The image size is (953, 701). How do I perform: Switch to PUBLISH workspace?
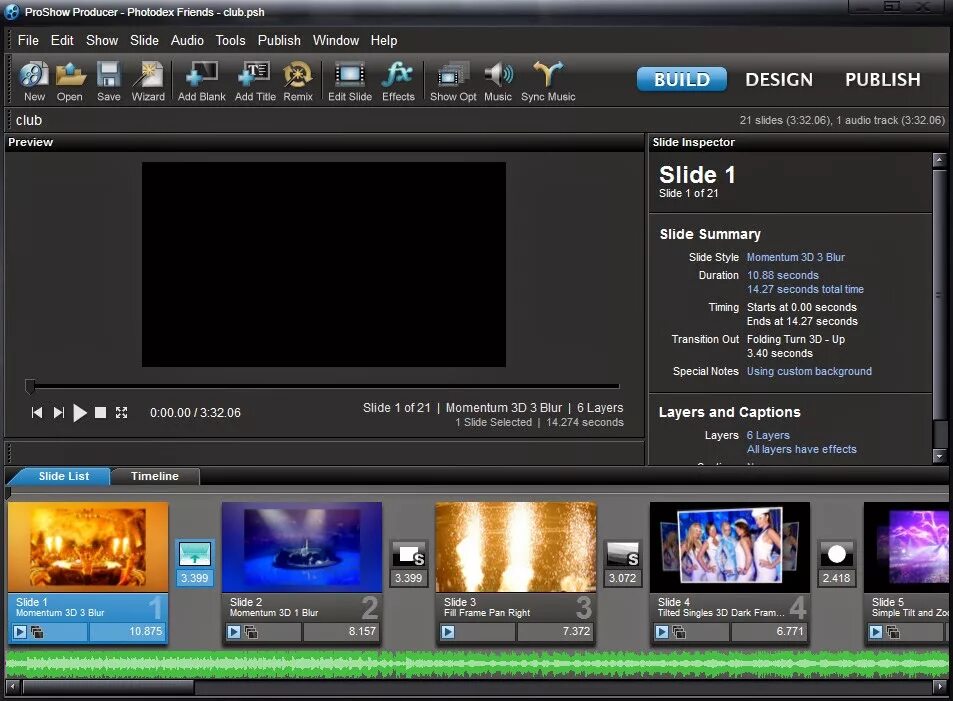click(x=882, y=79)
